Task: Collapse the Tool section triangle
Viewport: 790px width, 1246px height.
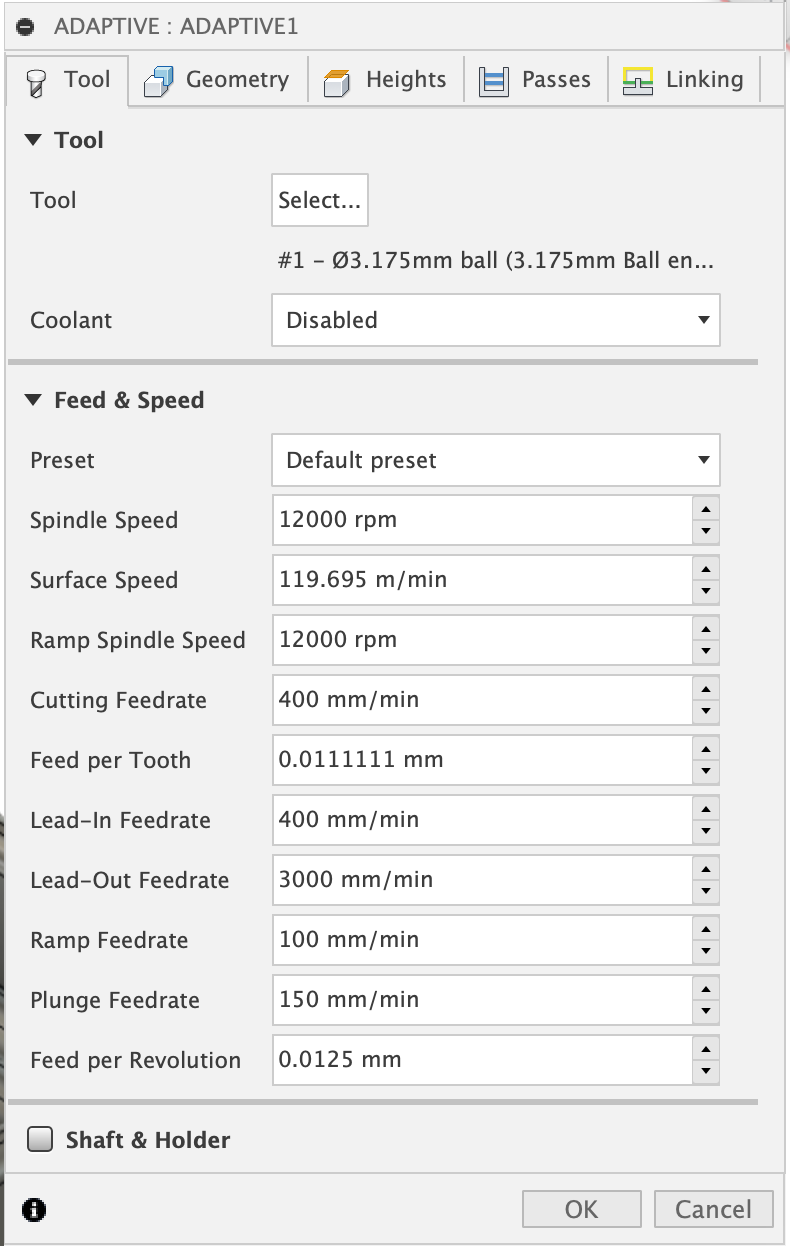Action: (x=34, y=141)
